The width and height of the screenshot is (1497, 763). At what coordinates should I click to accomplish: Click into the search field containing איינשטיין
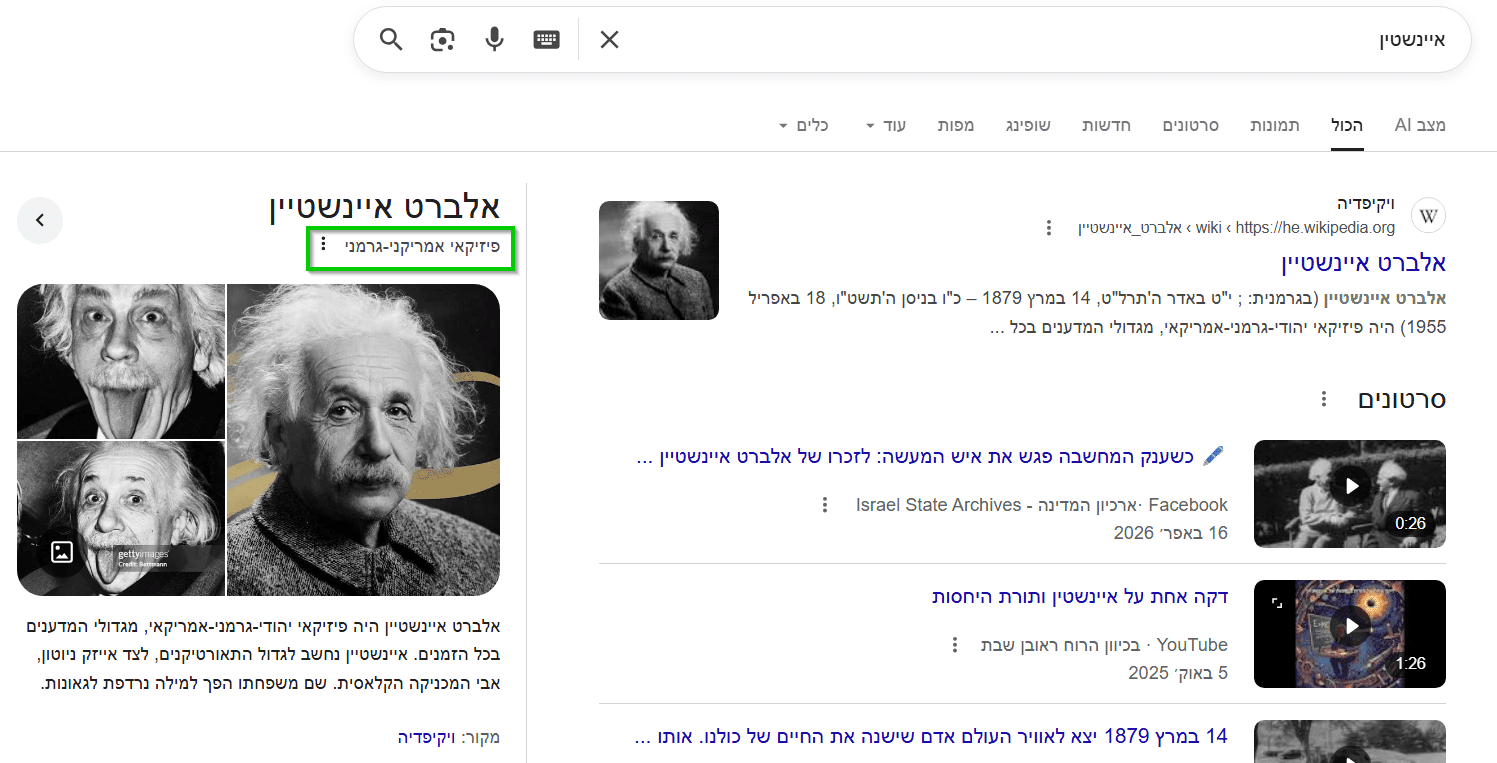(1035, 40)
